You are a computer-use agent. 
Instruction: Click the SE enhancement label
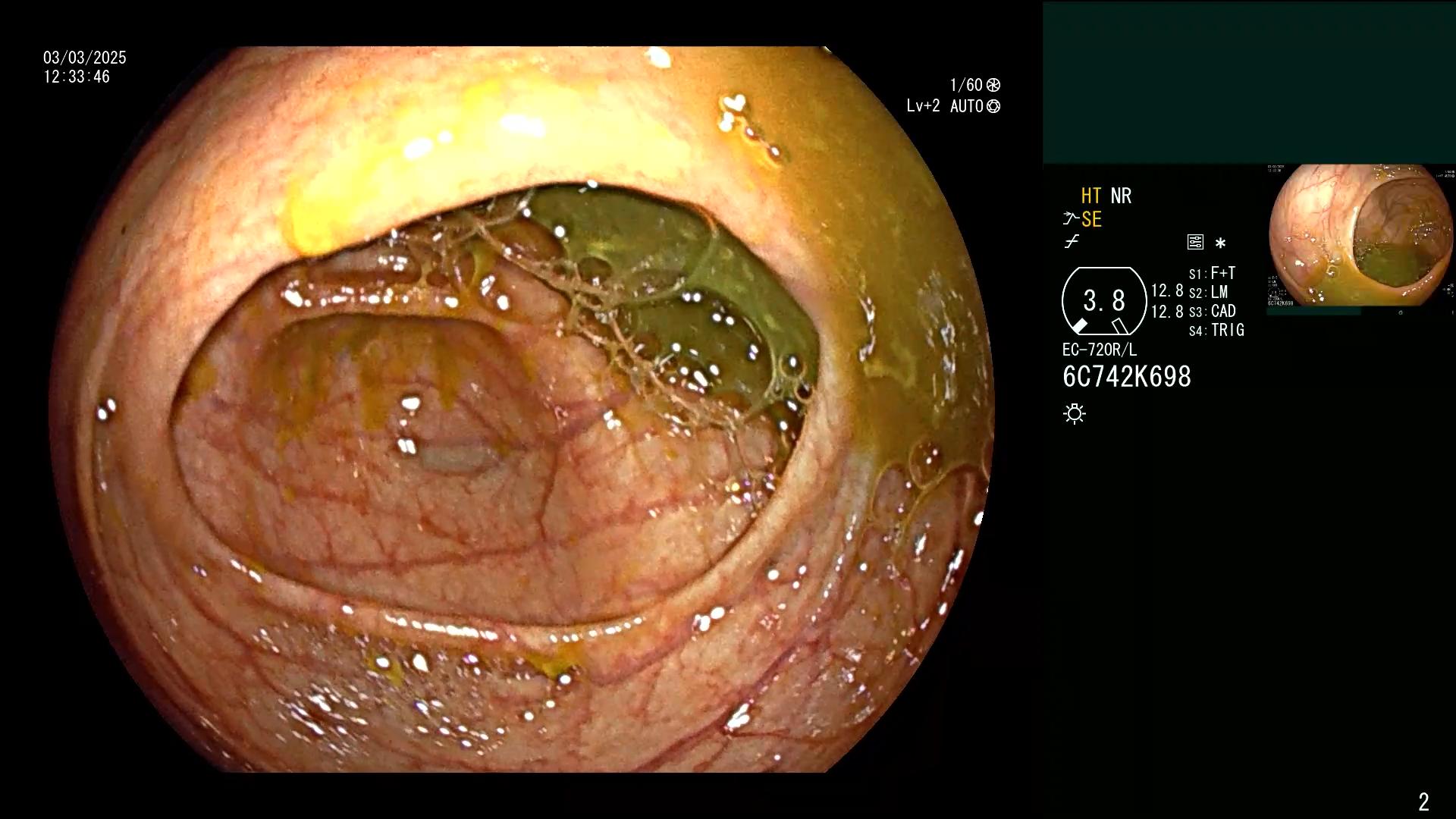point(1091,219)
